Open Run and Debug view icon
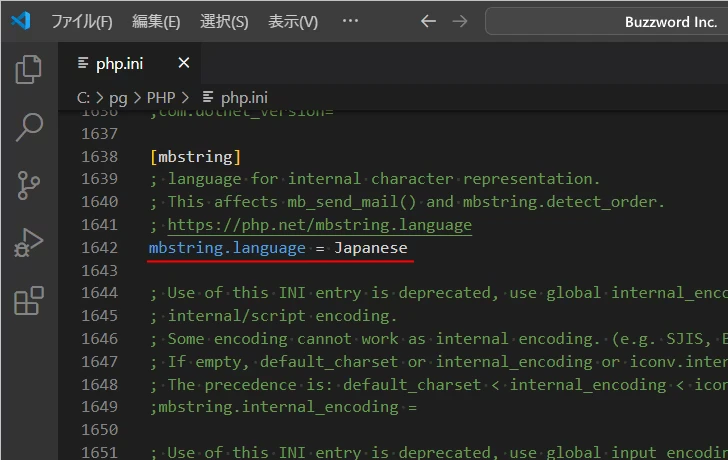Image resolution: width=728 pixels, height=460 pixels. coord(29,243)
